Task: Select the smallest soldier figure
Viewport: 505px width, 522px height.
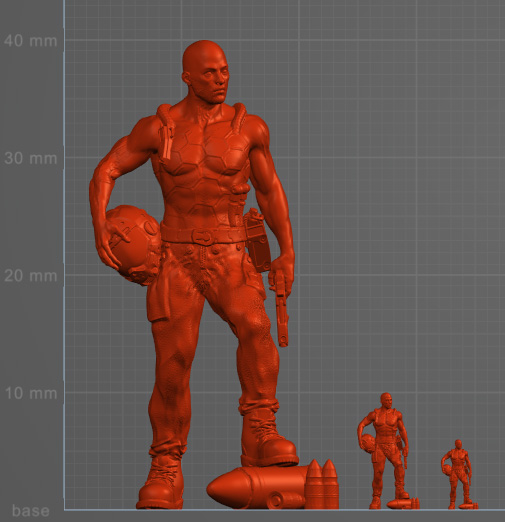Action: tap(459, 475)
